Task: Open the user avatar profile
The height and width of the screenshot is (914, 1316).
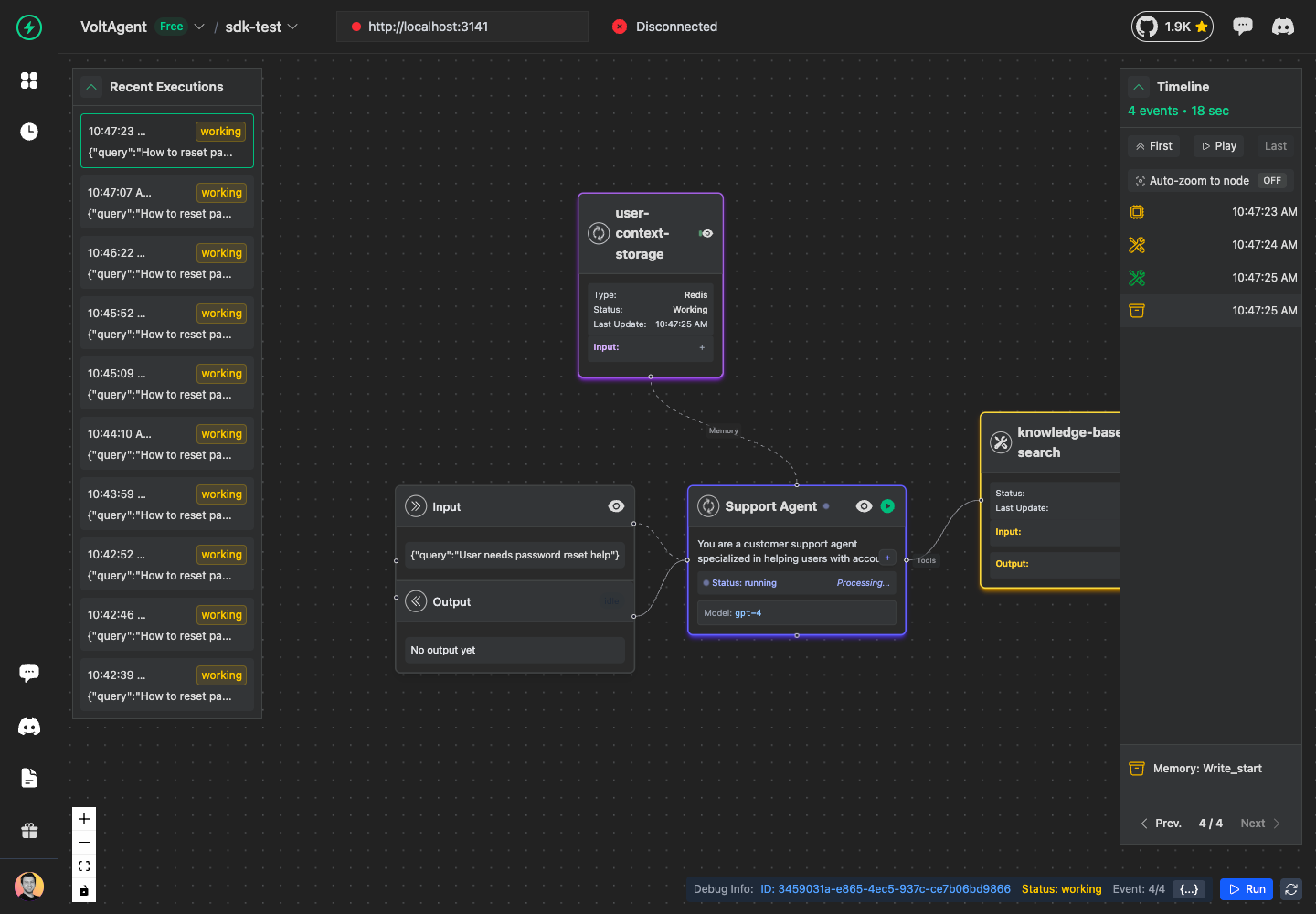Action: point(29,886)
